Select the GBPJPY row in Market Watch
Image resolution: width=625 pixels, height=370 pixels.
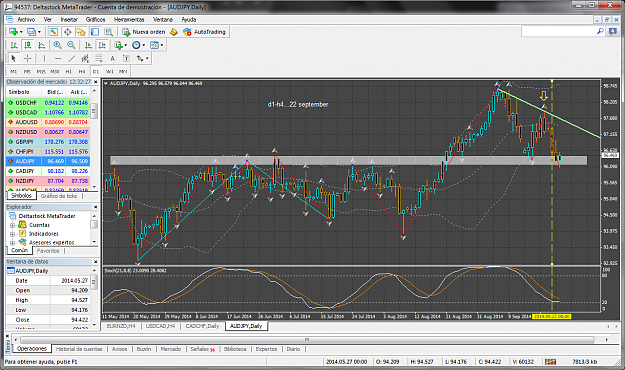48,142
